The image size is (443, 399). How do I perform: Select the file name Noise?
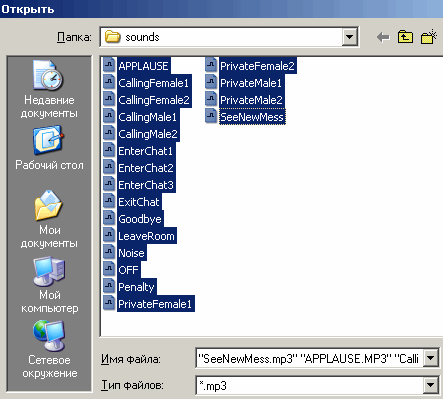point(131,253)
